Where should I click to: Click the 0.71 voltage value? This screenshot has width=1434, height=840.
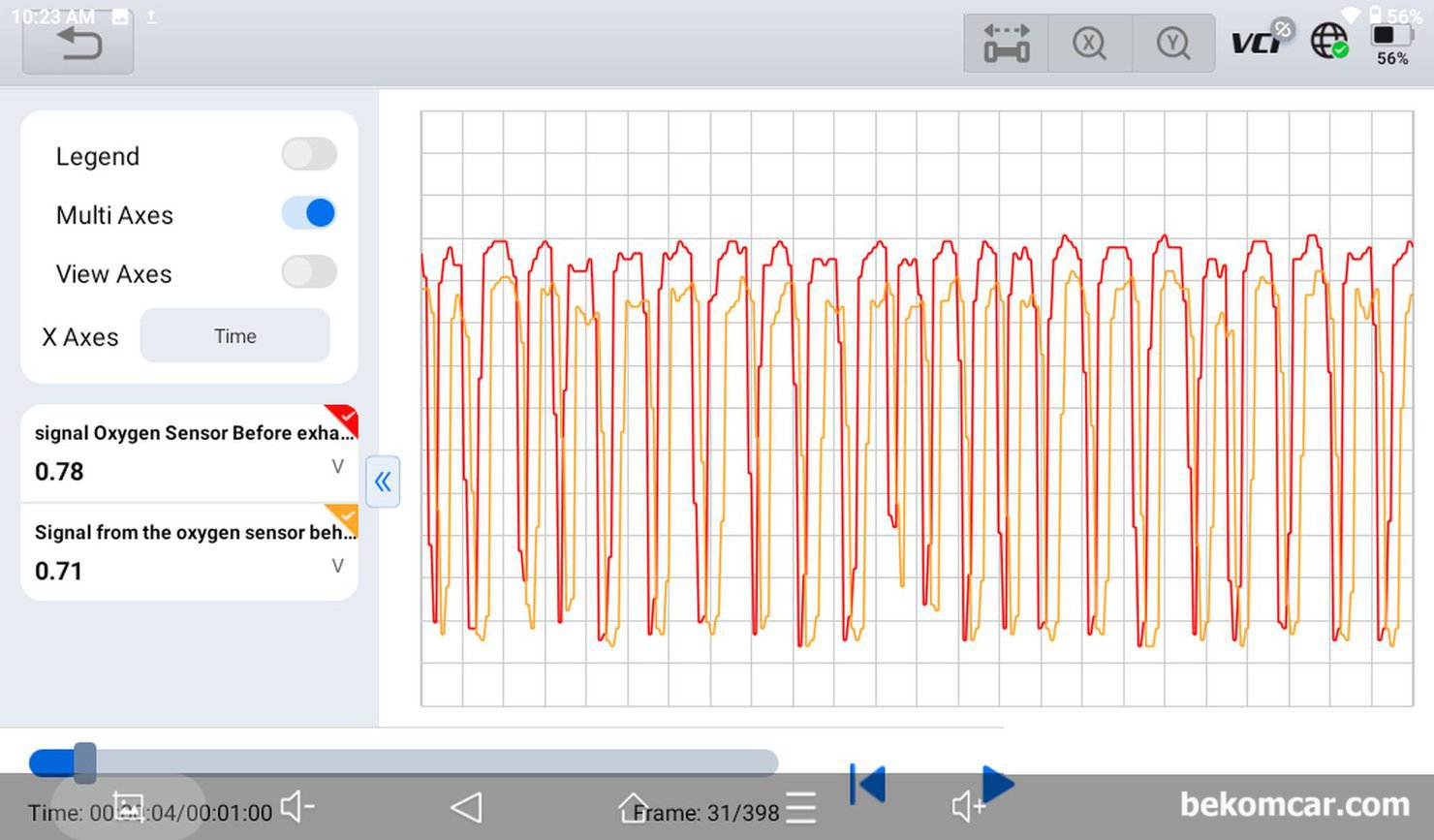tap(59, 572)
